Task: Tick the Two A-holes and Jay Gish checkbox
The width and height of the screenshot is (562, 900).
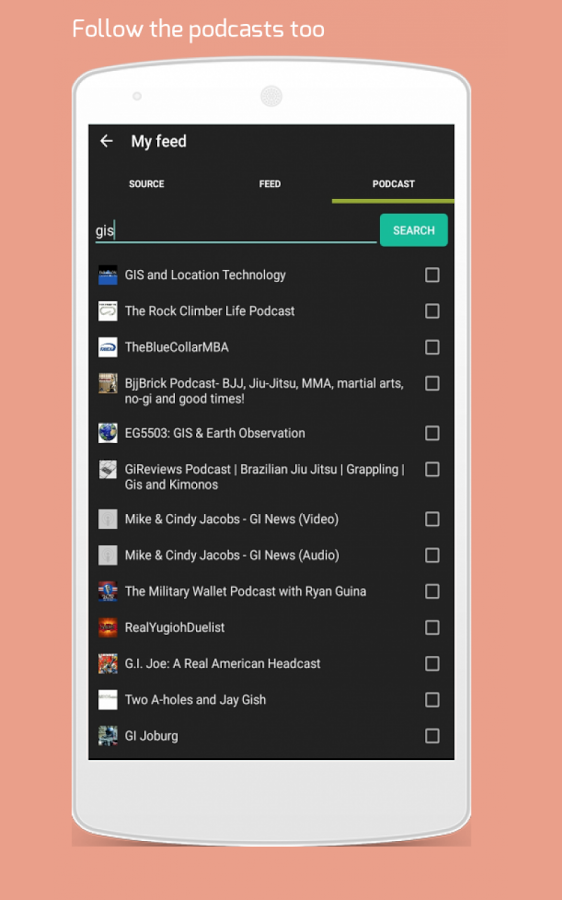Action: coord(432,700)
